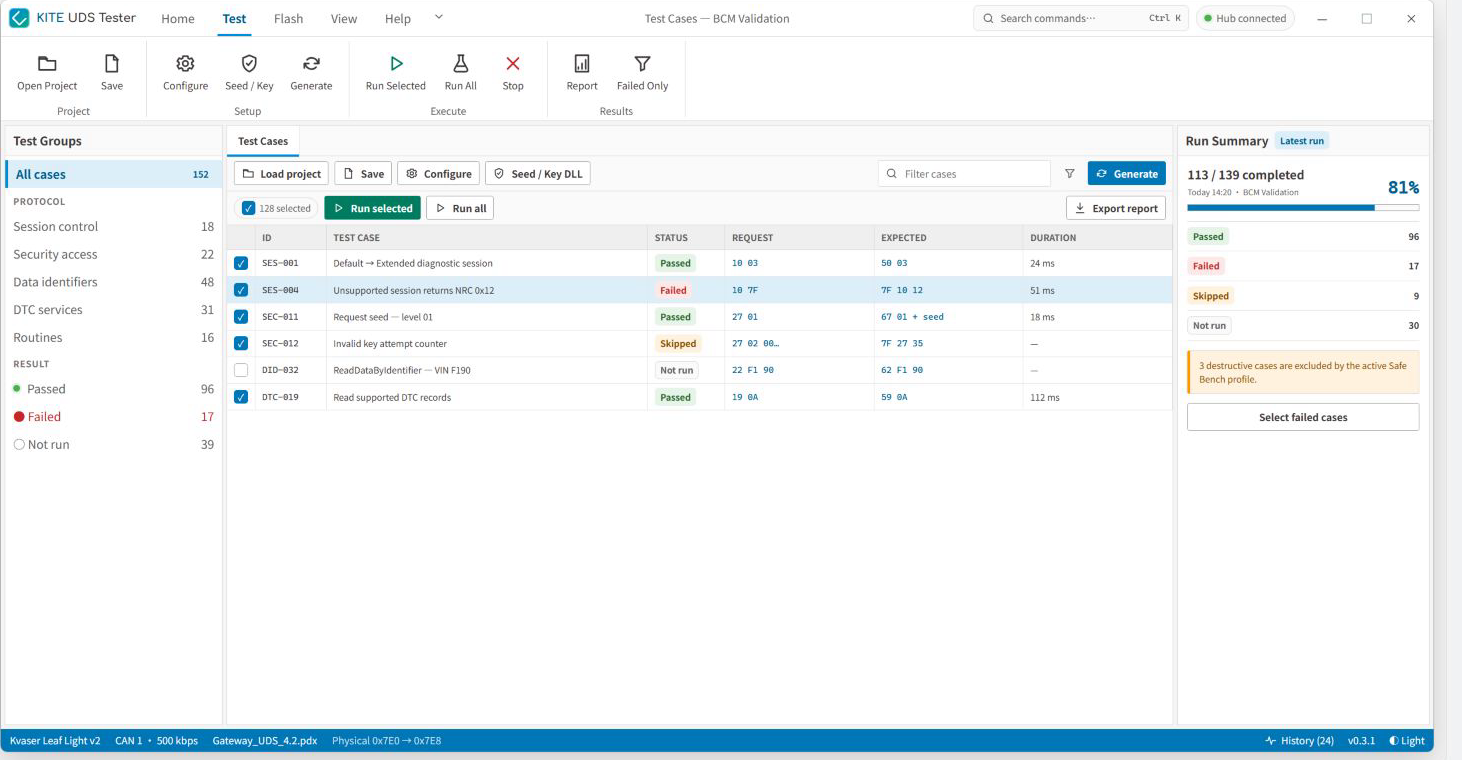Click Save icon in Project ribbon group
Image resolution: width=1462 pixels, height=760 pixels.
[112, 64]
